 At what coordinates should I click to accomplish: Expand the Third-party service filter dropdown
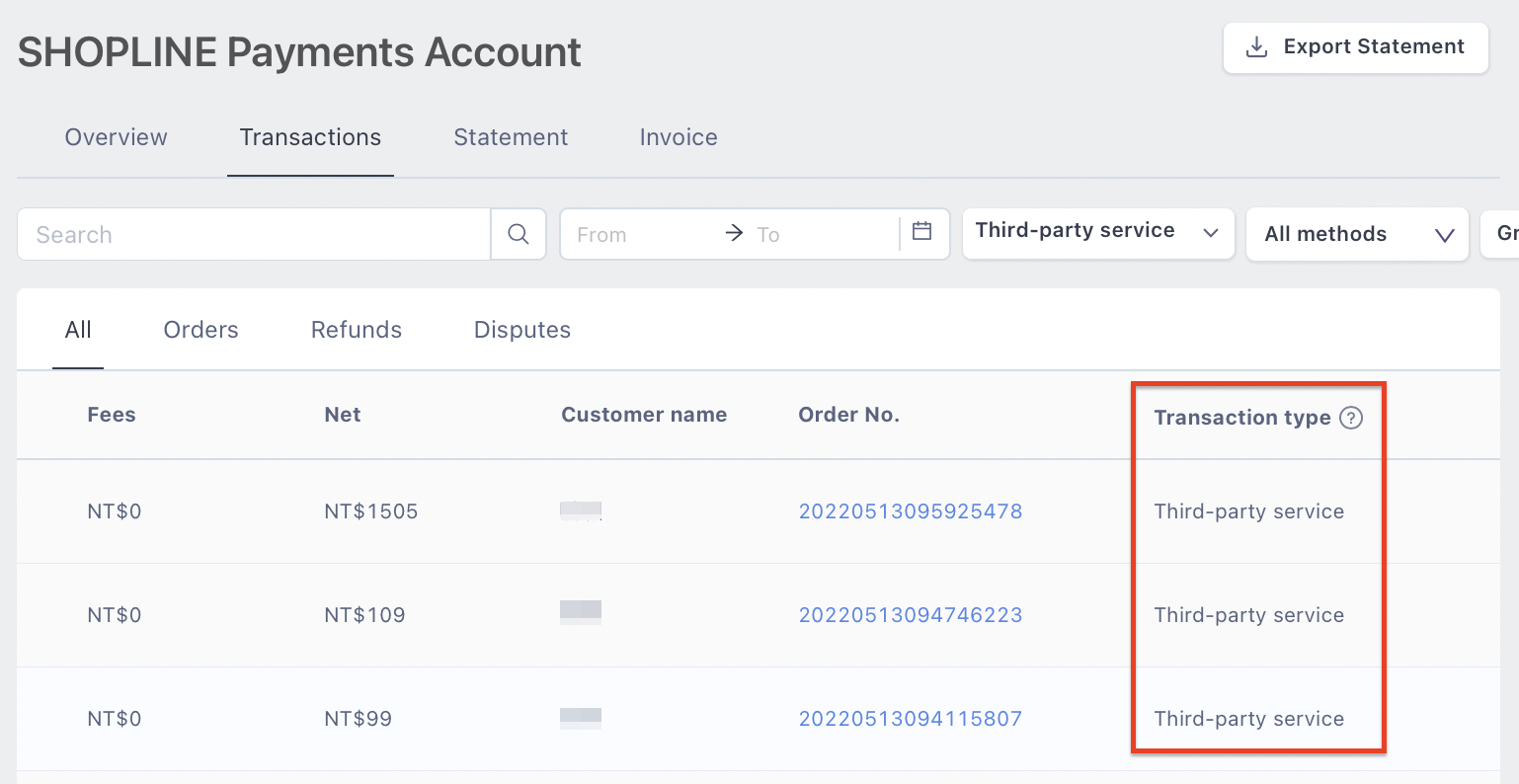point(1098,232)
